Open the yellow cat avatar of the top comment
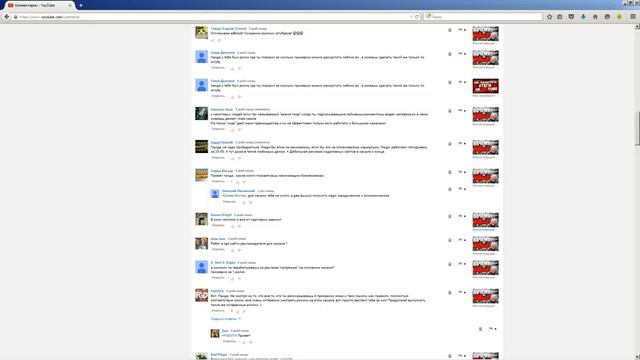The height and width of the screenshot is (360, 640). [x=201, y=33]
